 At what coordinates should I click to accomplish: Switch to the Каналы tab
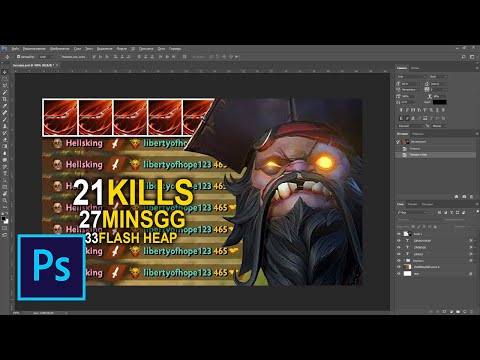click(x=413, y=204)
